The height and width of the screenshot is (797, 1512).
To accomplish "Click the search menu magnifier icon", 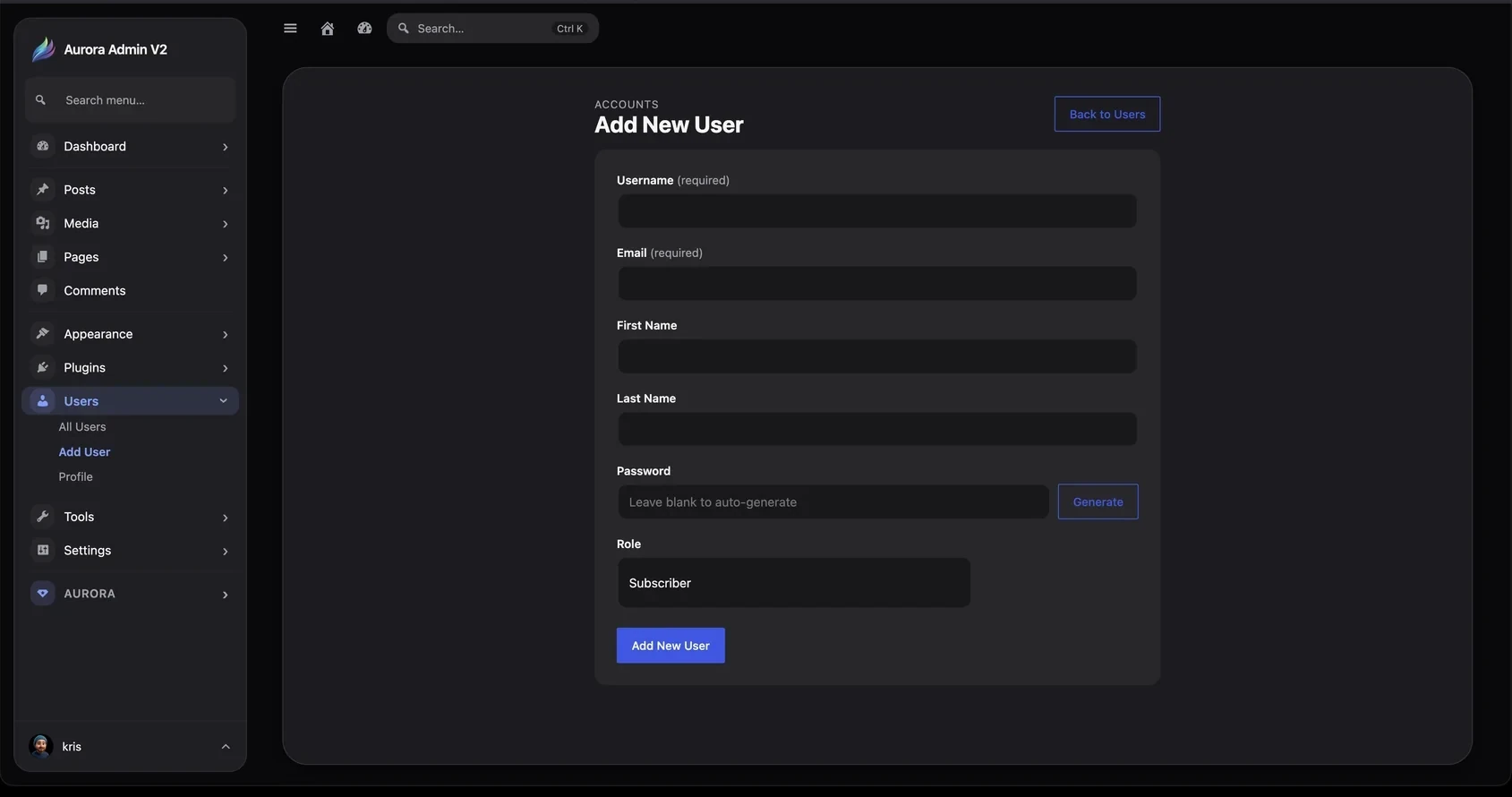I will tap(40, 100).
